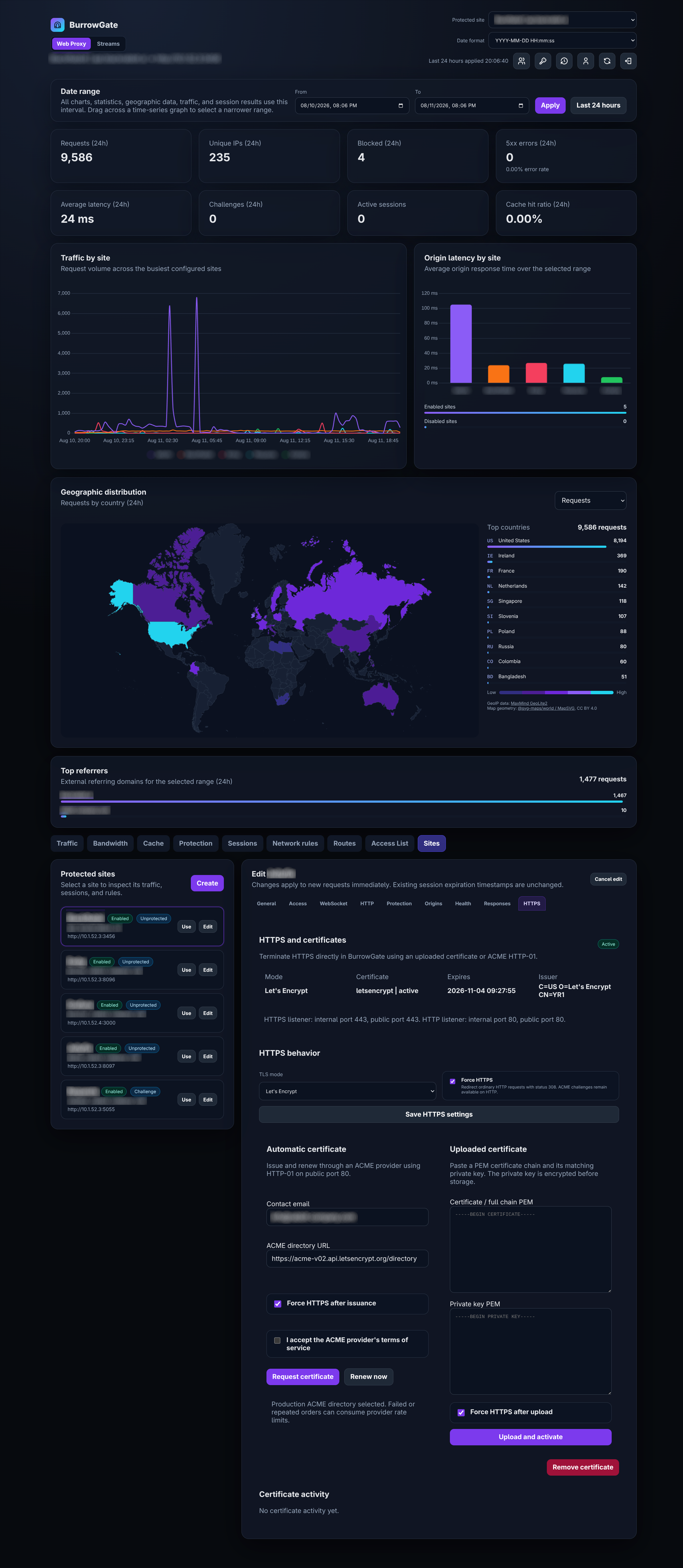Click Edit for the http://10.1.52.3:8097 site

tap(207, 1056)
